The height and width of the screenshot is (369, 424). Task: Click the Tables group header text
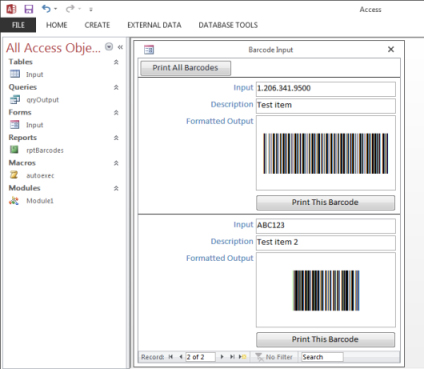(21, 62)
